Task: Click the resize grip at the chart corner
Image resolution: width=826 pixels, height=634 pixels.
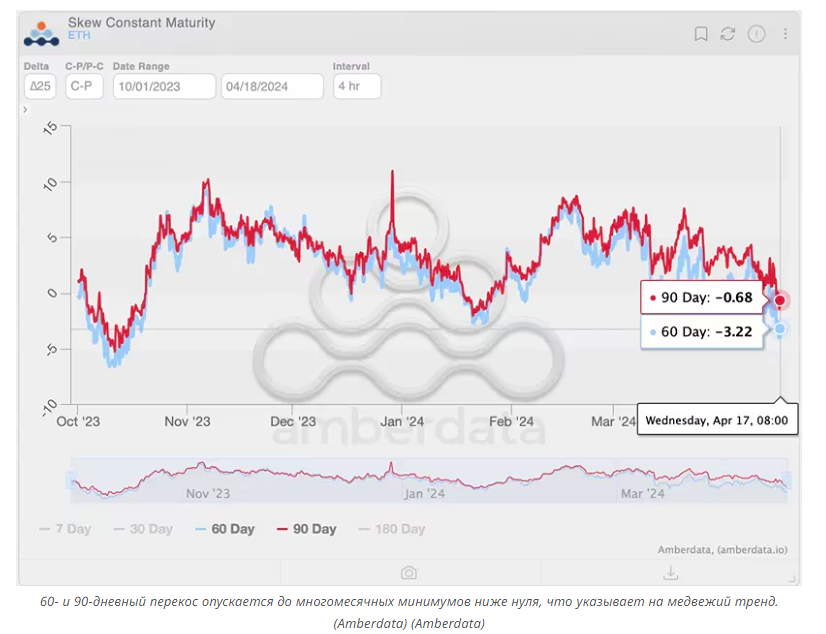Action: click(792, 578)
